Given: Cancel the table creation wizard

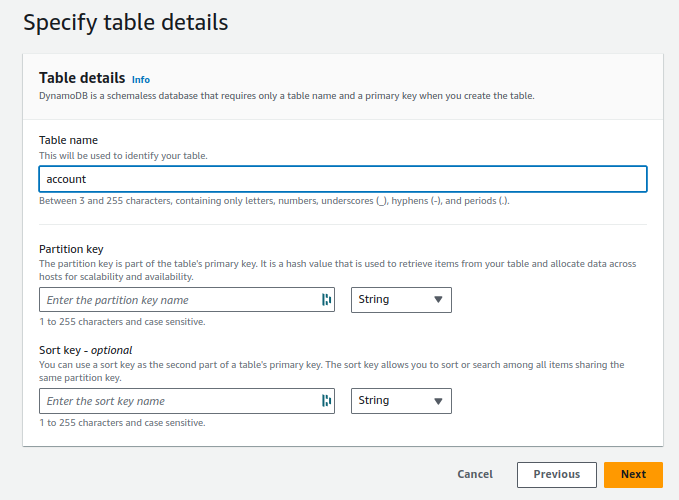Looking at the screenshot, I should [475, 474].
